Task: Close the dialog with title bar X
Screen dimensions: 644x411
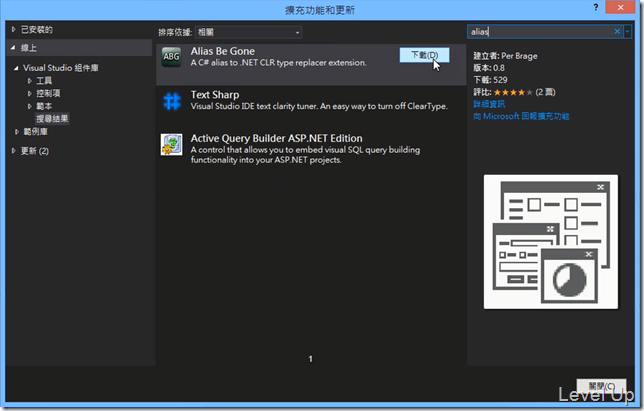Action: (x=620, y=7)
